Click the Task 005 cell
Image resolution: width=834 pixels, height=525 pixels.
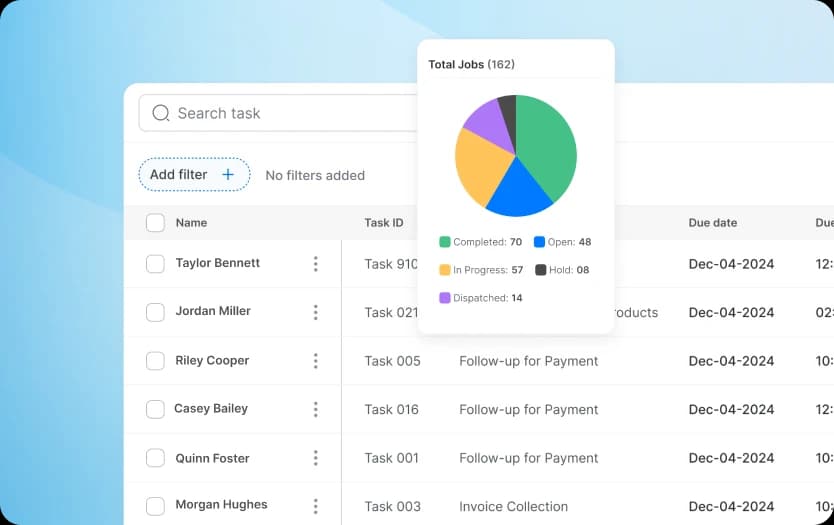pos(393,361)
